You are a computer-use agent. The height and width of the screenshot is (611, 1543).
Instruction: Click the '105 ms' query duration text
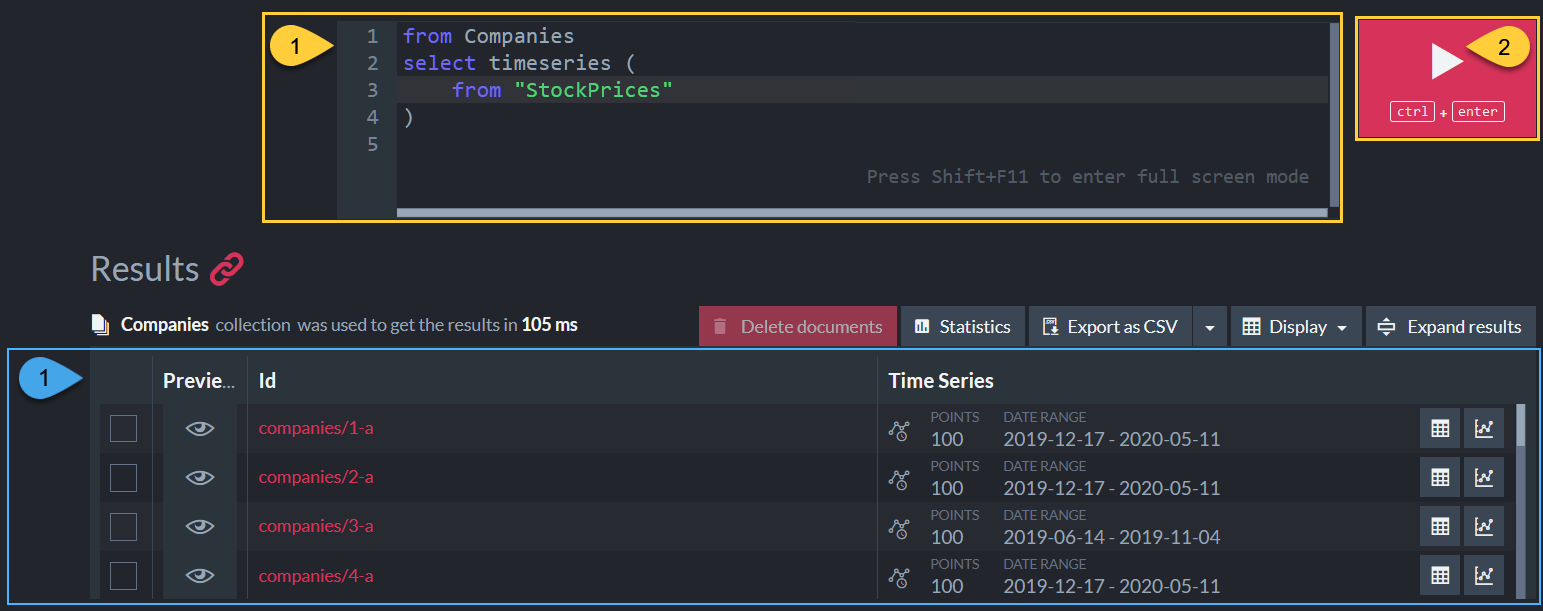[x=549, y=324]
